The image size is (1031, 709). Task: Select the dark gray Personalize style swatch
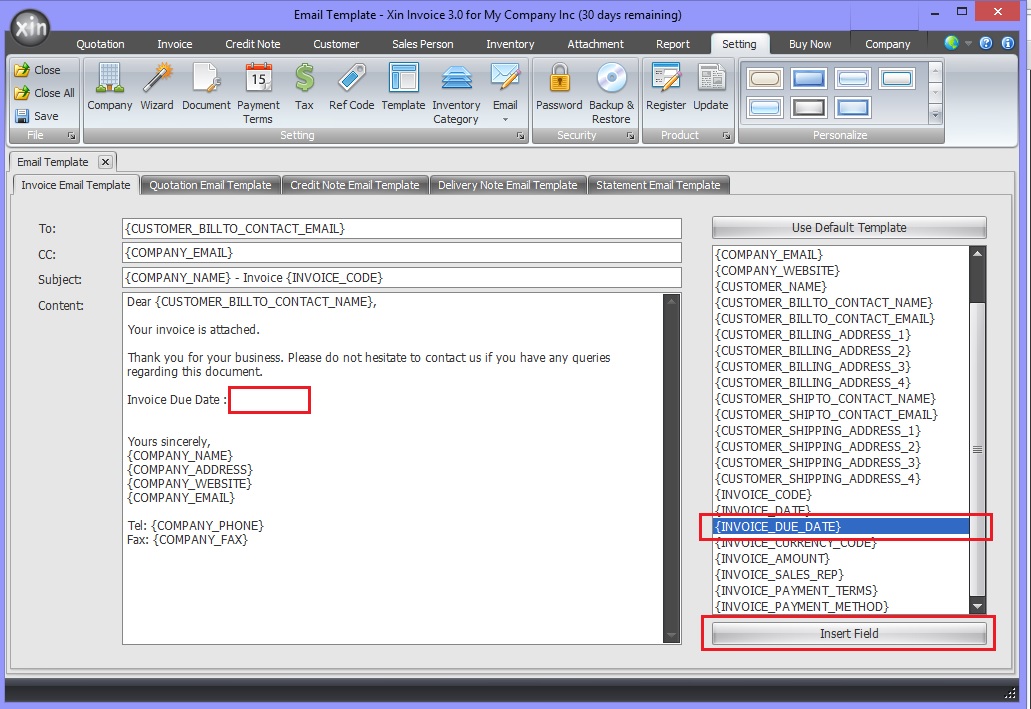pyautogui.click(x=809, y=107)
